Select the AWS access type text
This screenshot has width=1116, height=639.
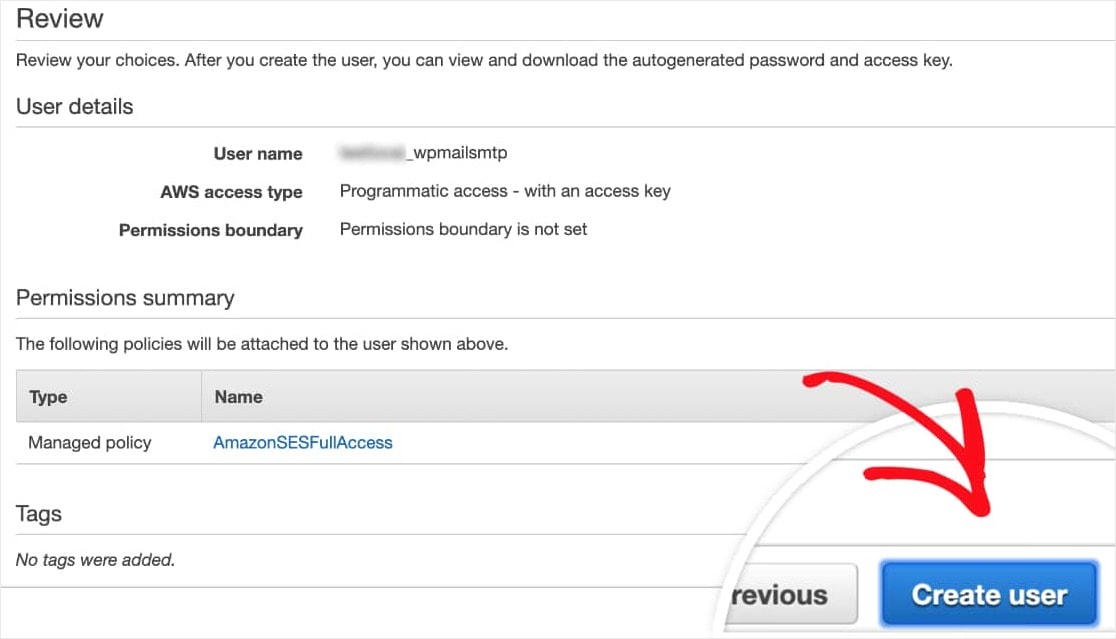tap(232, 192)
